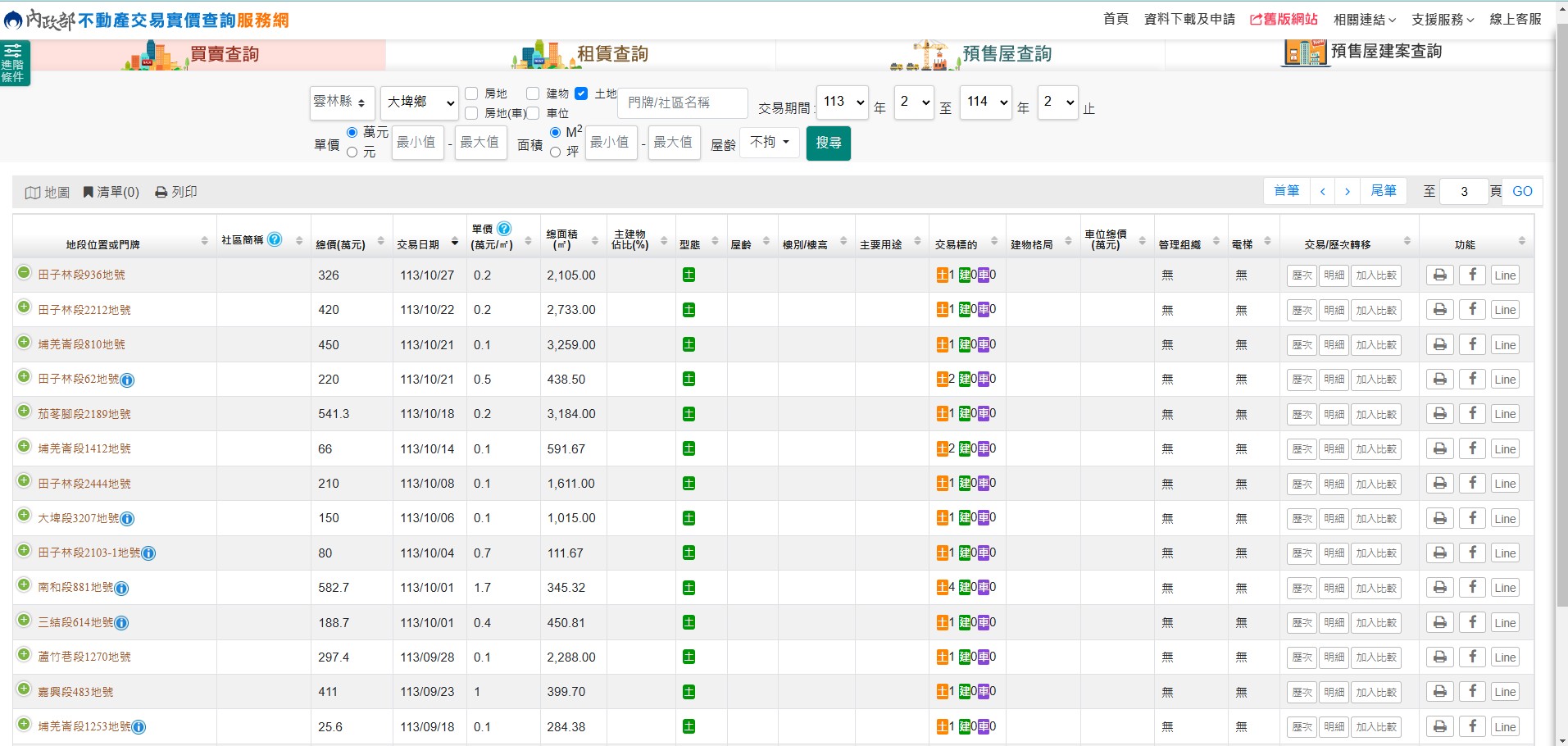This screenshot has width=1568, height=746.
Task: Click the help icon beside 社區簡稱 header
Action: pos(275,239)
